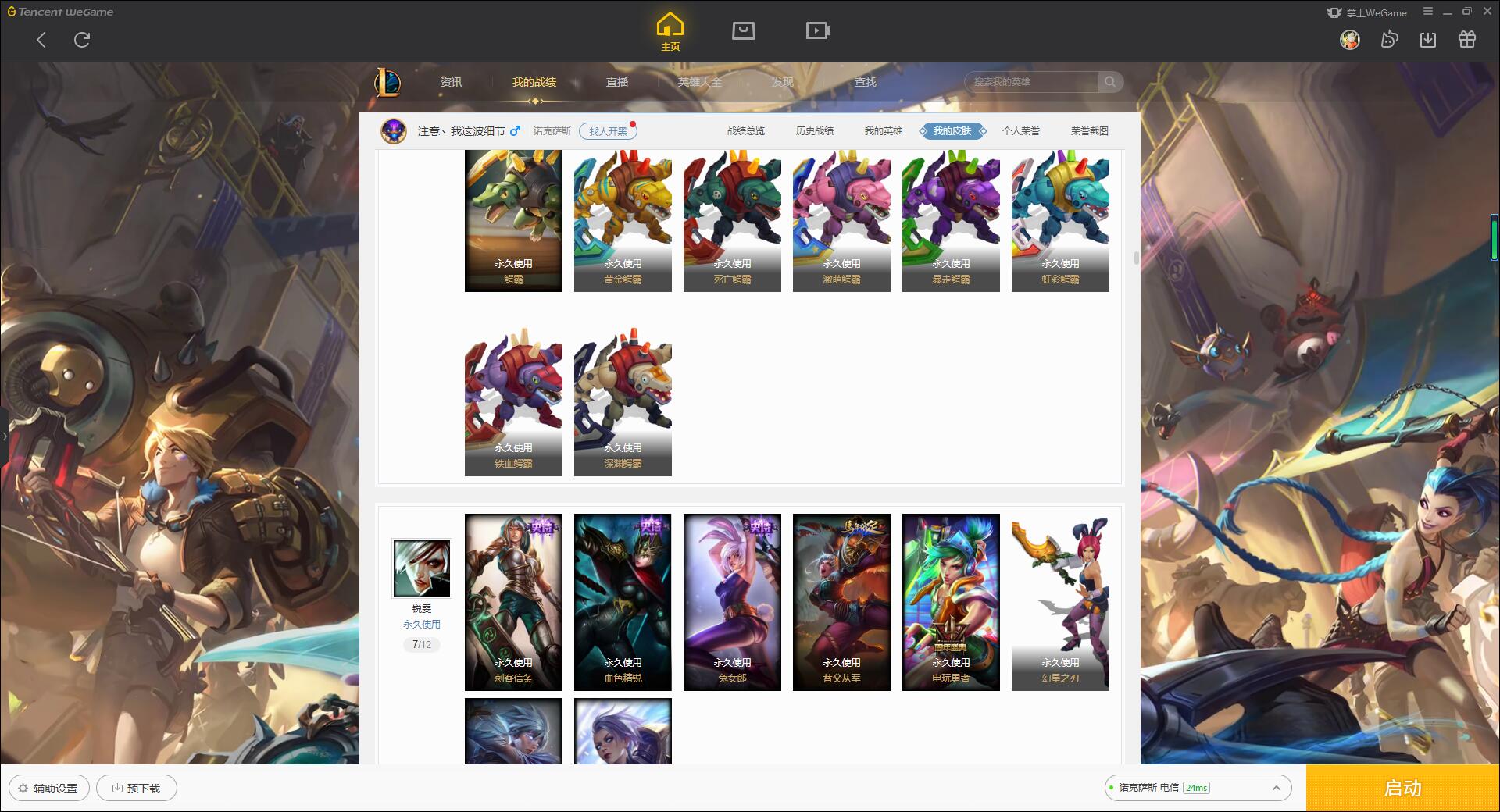Image resolution: width=1500 pixels, height=812 pixels.
Task: Click the inner content scrollbar thumb
Action: pyautogui.click(x=1136, y=258)
